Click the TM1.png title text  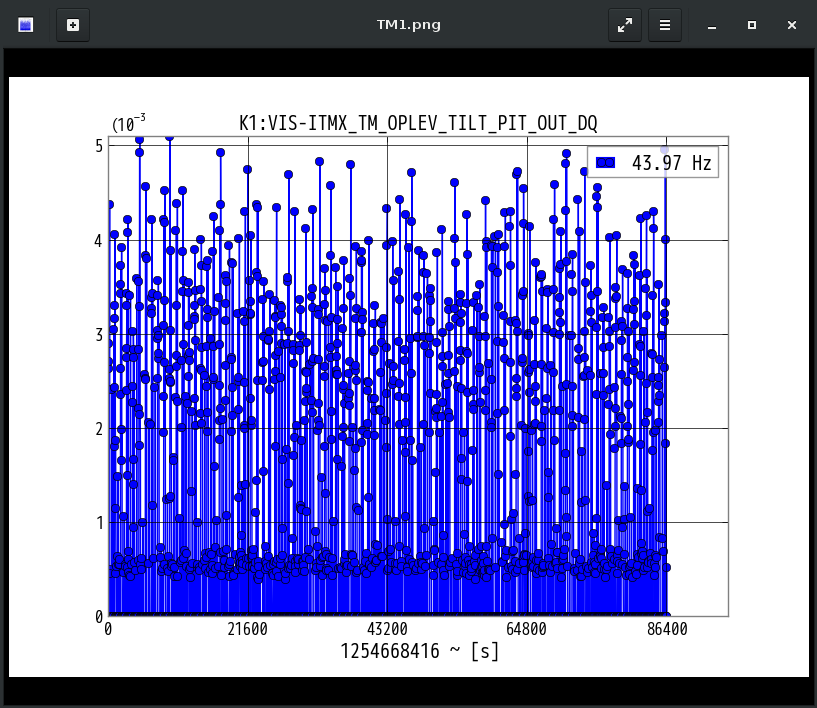408,25
